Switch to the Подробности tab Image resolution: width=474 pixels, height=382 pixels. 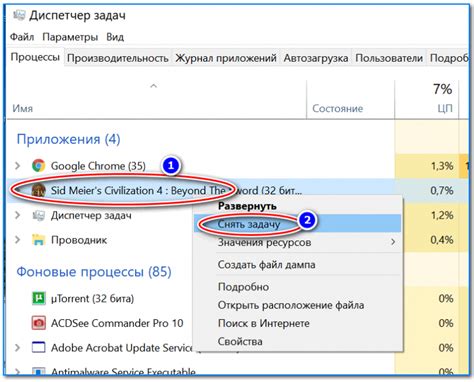448,58
